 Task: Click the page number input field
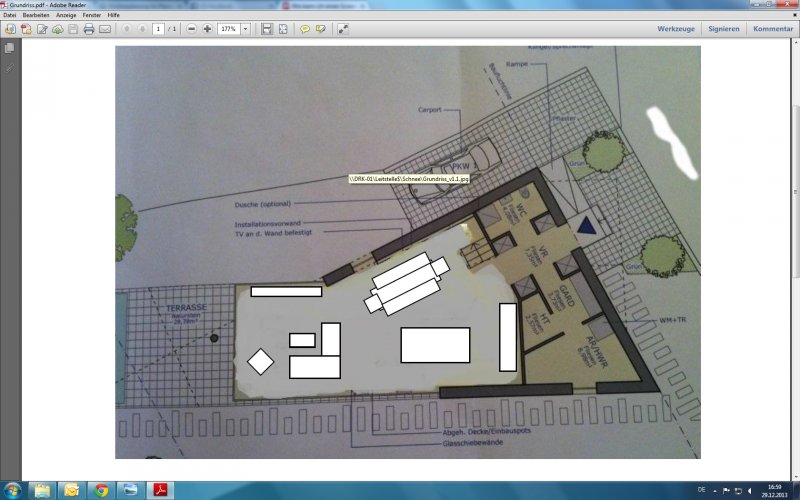pyautogui.click(x=158, y=29)
